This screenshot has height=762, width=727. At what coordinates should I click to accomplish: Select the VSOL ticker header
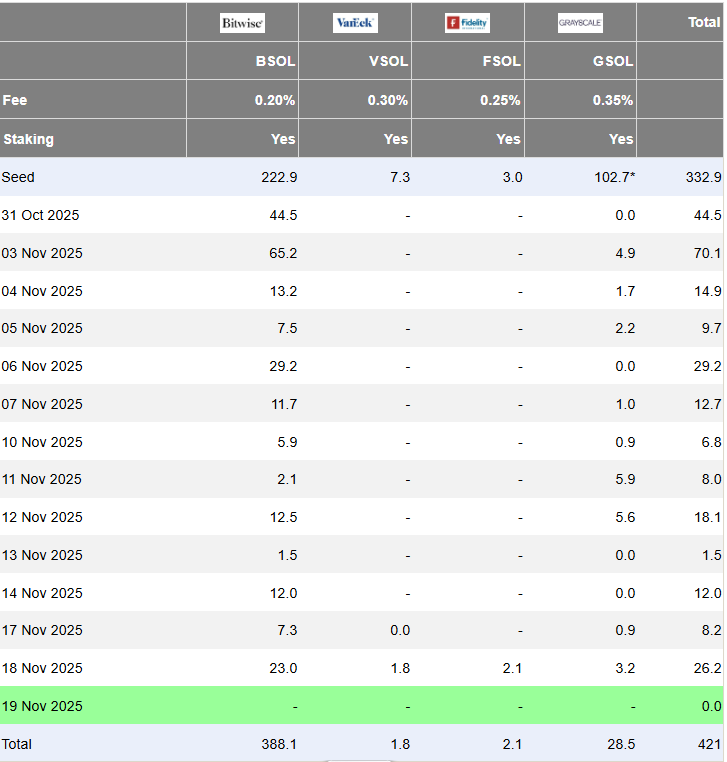388,61
